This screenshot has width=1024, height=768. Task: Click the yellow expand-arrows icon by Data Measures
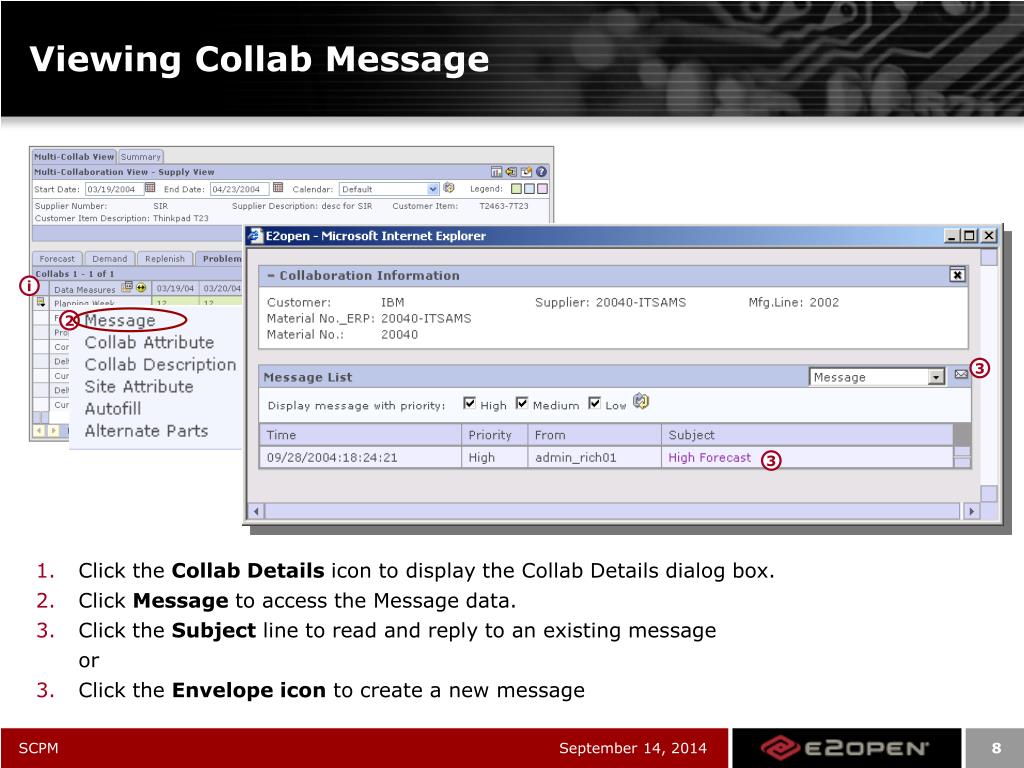click(141, 287)
